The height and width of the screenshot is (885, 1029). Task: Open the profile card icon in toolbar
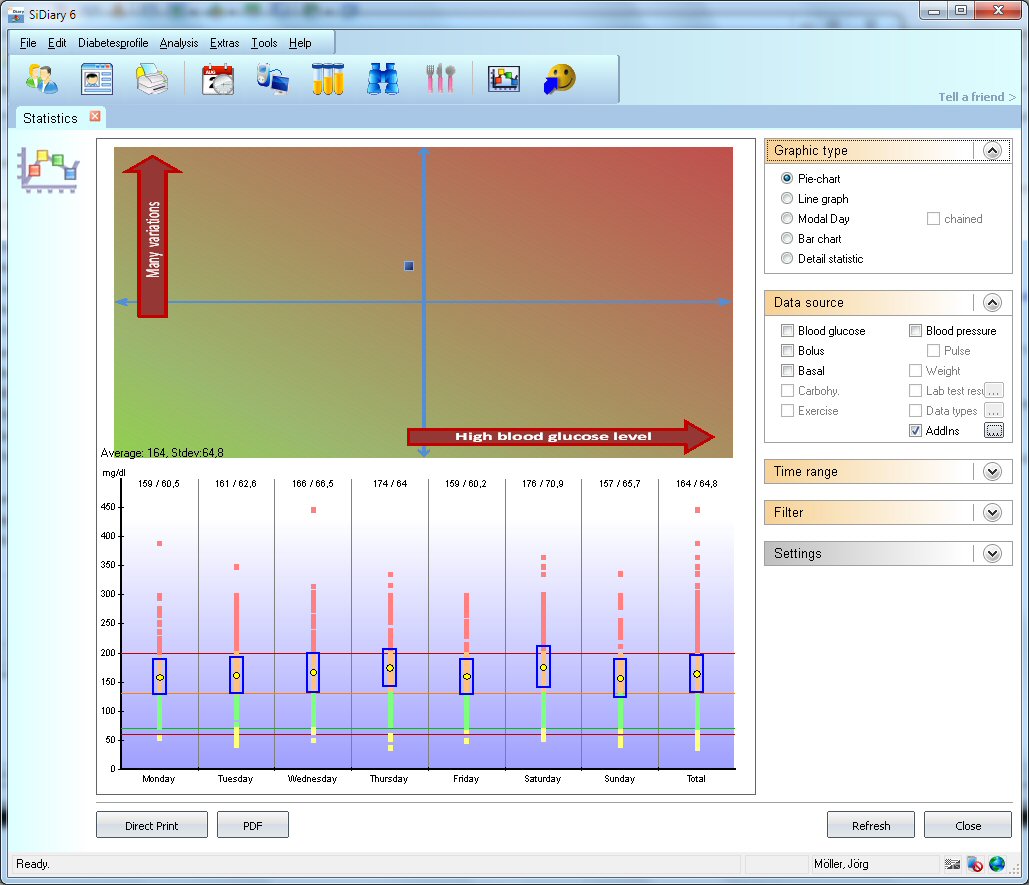click(97, 78)
